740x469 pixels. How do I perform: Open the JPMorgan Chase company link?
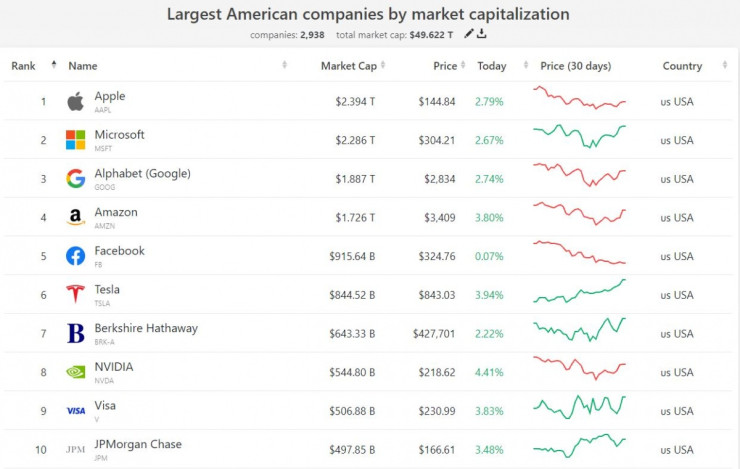[x=138, y=444]
